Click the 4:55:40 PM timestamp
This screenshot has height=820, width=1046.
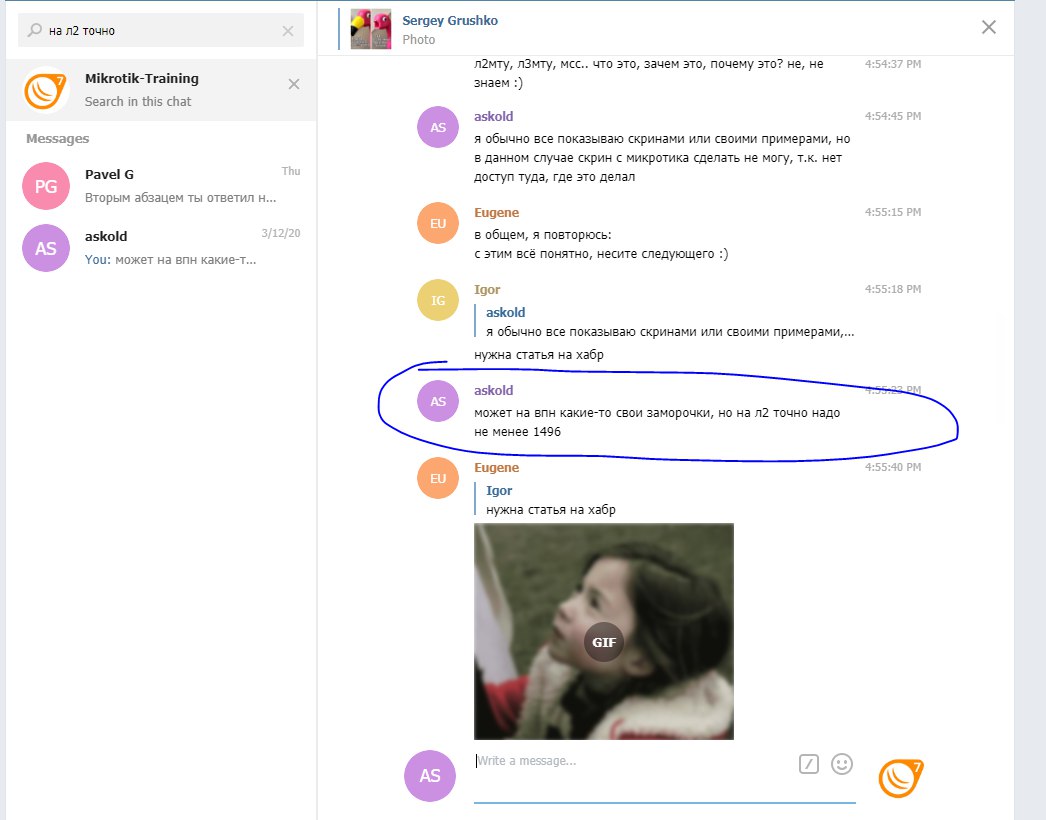(x=893, y=467)
